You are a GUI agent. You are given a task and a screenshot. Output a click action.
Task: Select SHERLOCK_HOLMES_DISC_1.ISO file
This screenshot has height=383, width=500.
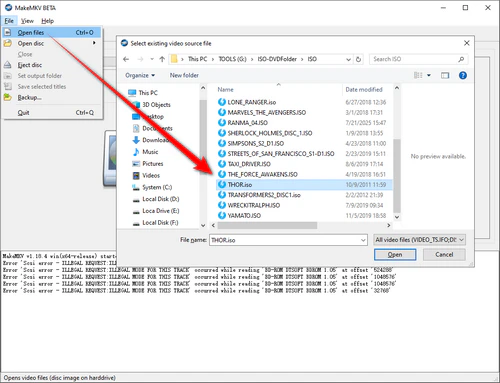(270, 133)
